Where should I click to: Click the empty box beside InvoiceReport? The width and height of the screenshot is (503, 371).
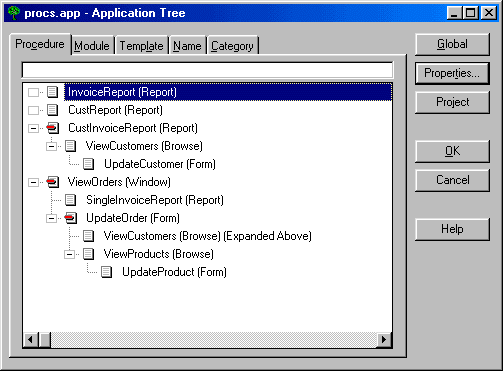click(33, 92)
